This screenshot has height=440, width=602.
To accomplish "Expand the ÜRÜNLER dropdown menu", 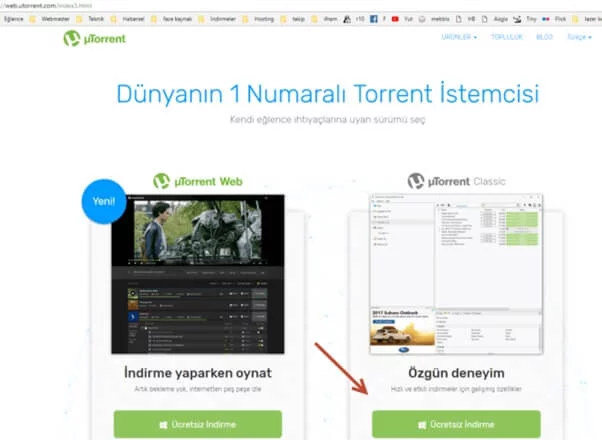I will point(459,37).
